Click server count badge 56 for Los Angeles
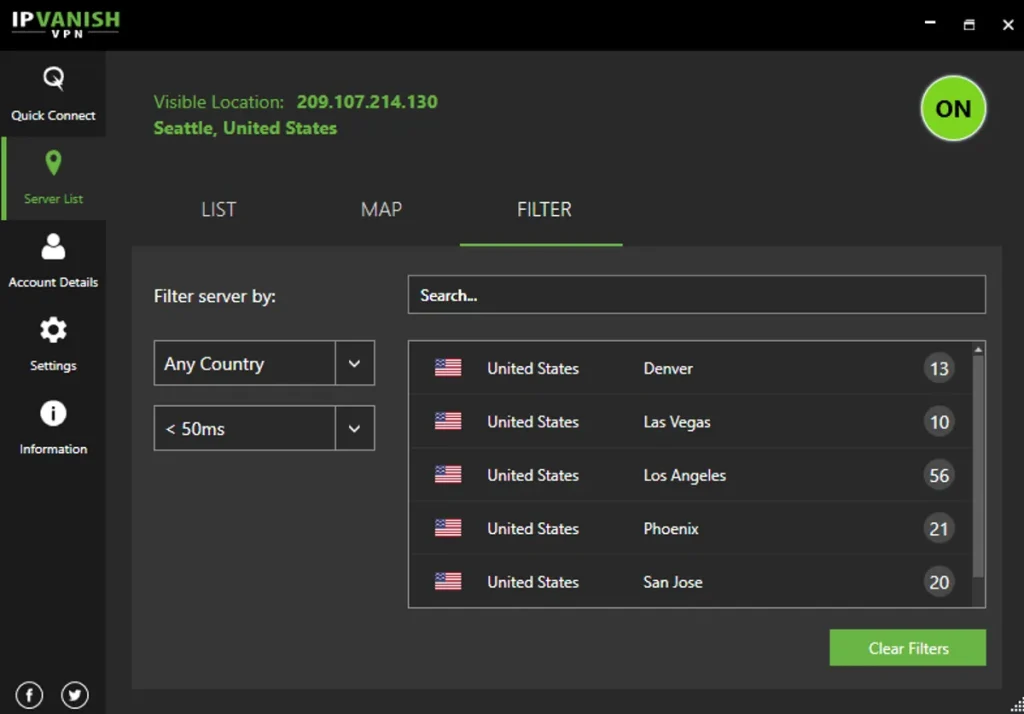 [x=938, y=476]
